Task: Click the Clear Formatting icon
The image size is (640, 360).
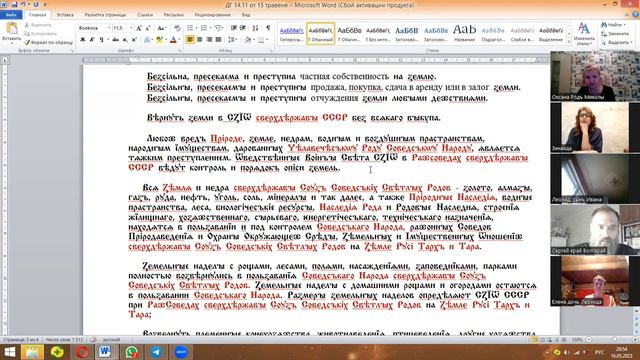Action: pyautogui.click(x=177, y=28)
